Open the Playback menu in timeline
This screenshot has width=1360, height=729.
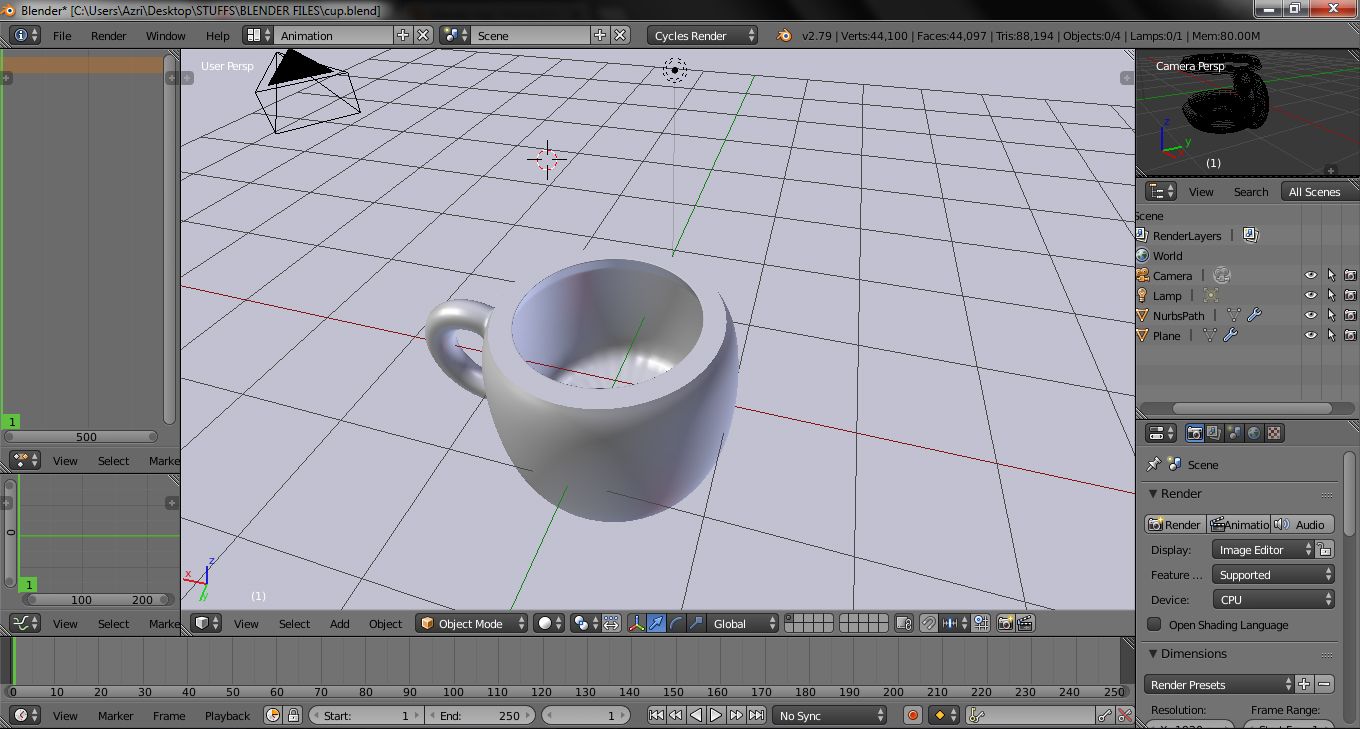click(x=227, y=715)
